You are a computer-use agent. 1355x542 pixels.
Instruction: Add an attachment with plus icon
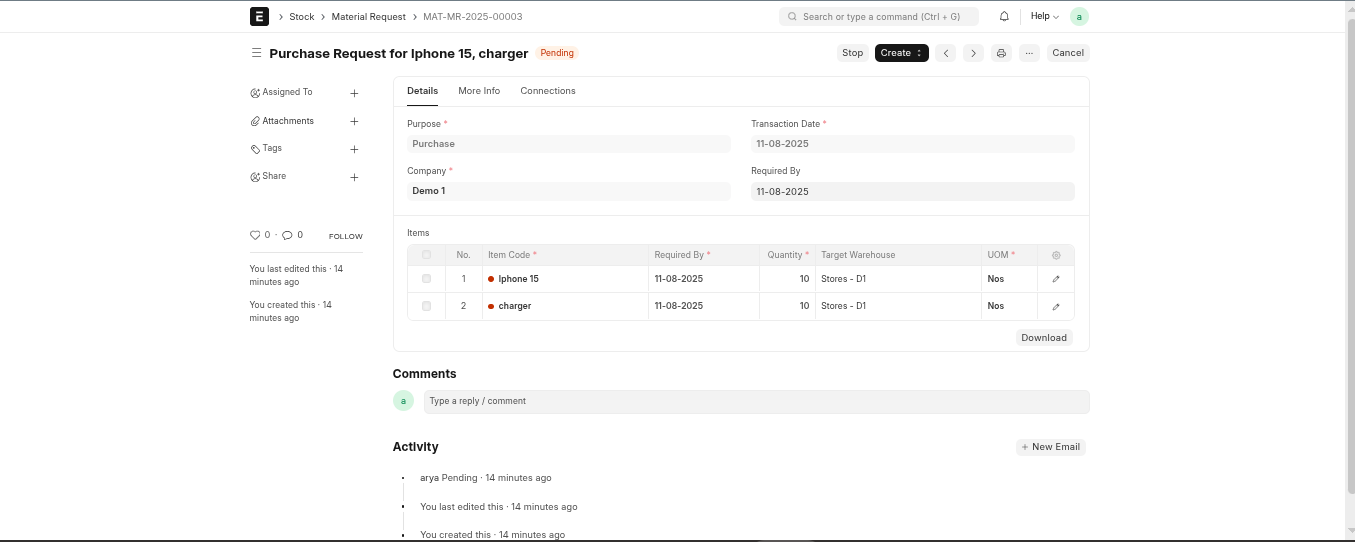pos(354,121)
